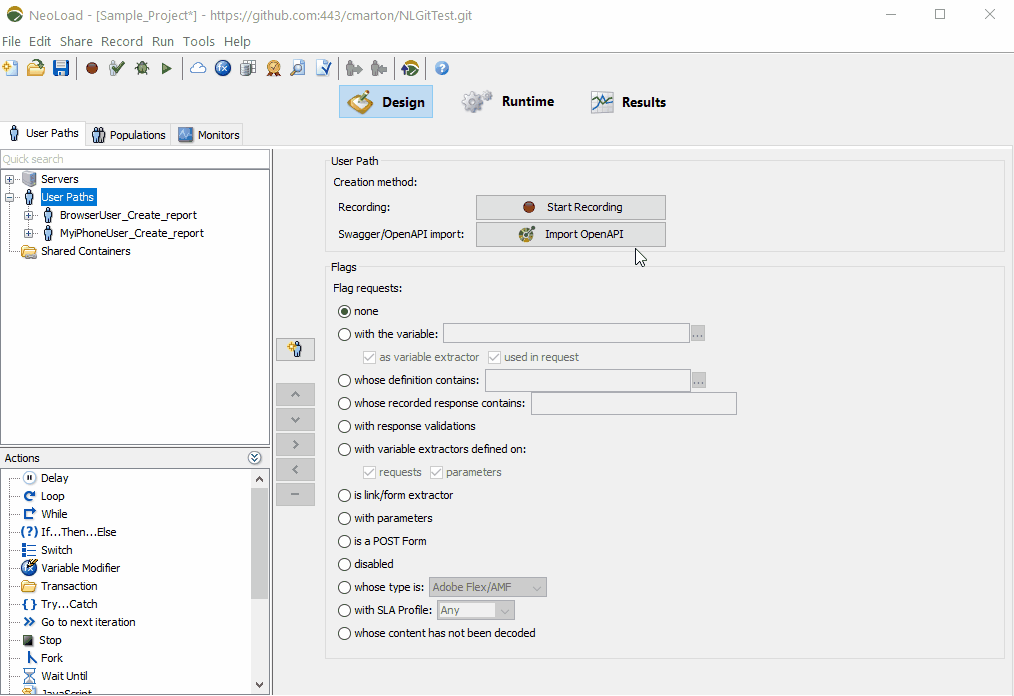Click the Quick search field

(x=135, y=159)
